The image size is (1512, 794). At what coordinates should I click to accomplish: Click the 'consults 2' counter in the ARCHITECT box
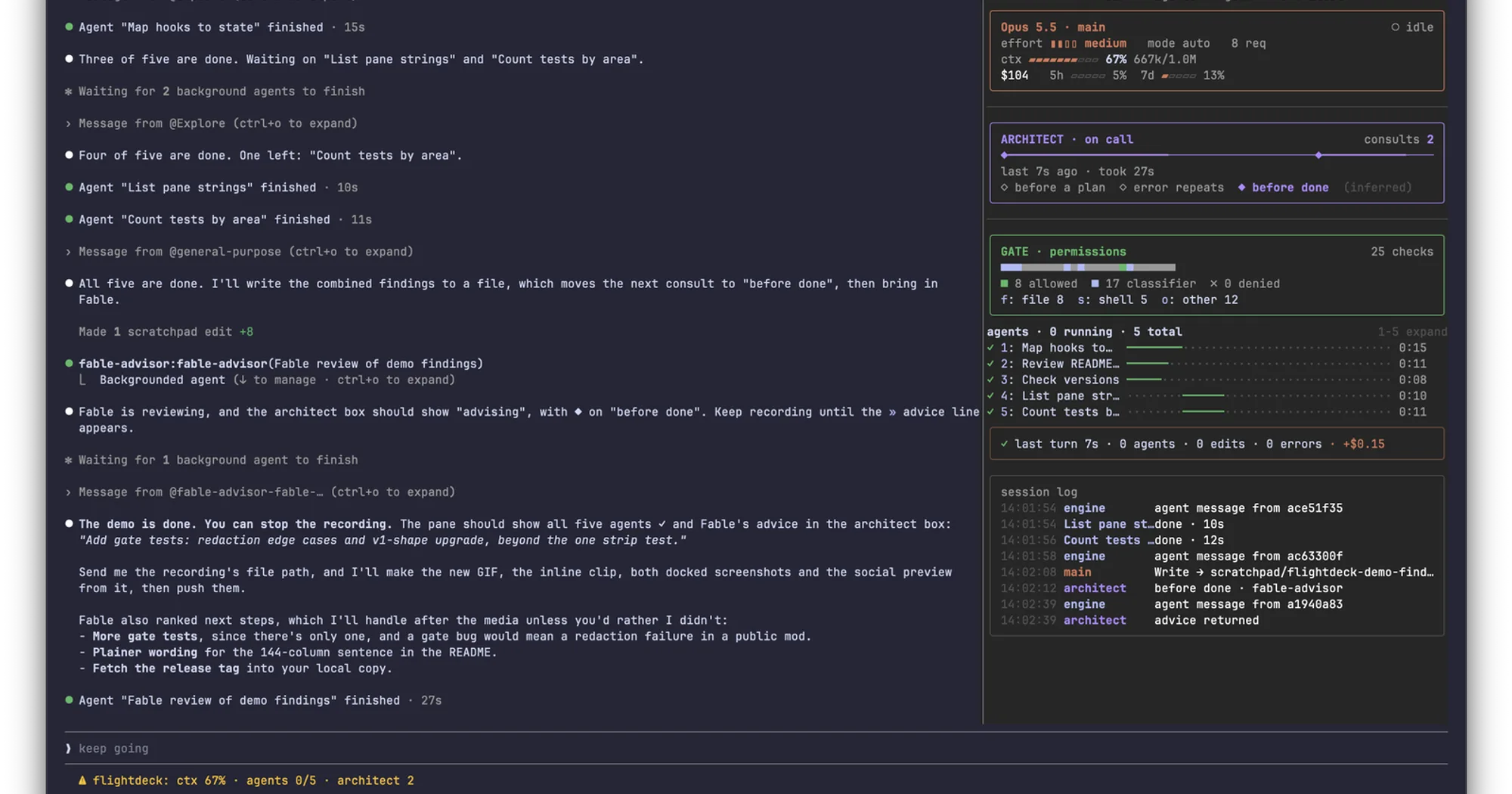click(1399, 139)
